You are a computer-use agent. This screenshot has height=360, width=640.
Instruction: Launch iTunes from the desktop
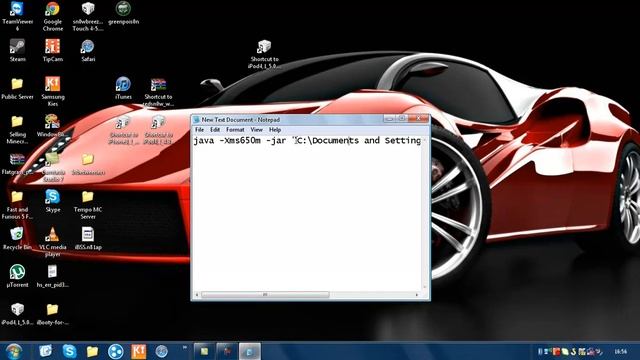coord(123,88)
